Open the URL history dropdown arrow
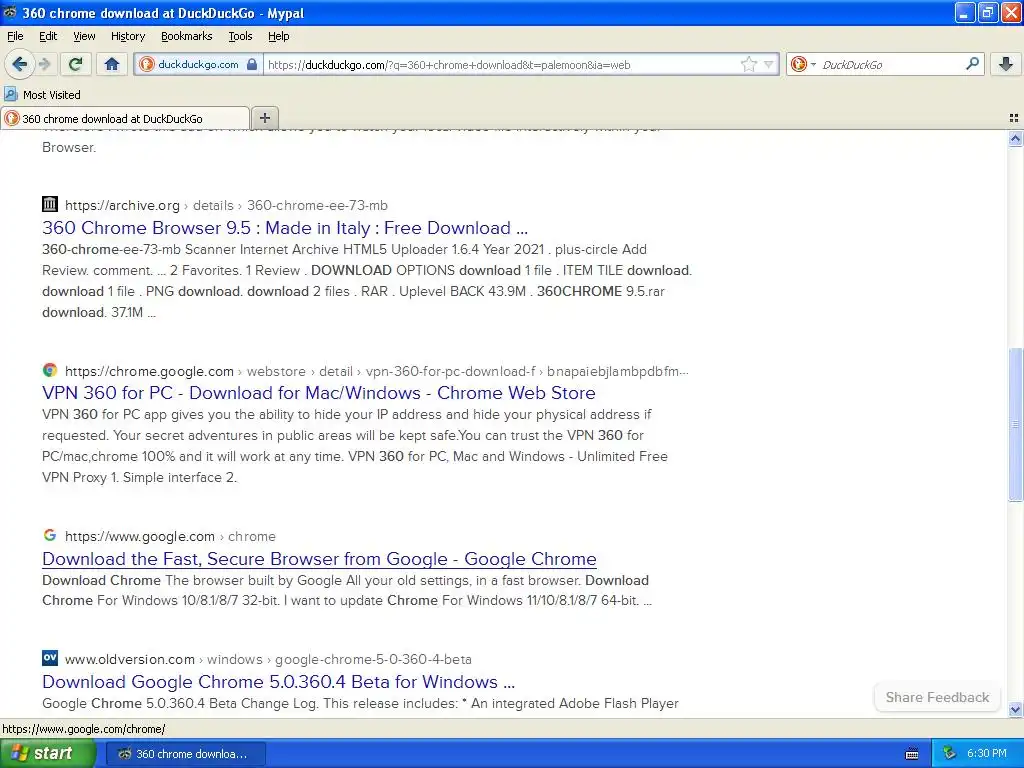The width and height of the screenshot is (1024, 768). [x=769, y=64]
